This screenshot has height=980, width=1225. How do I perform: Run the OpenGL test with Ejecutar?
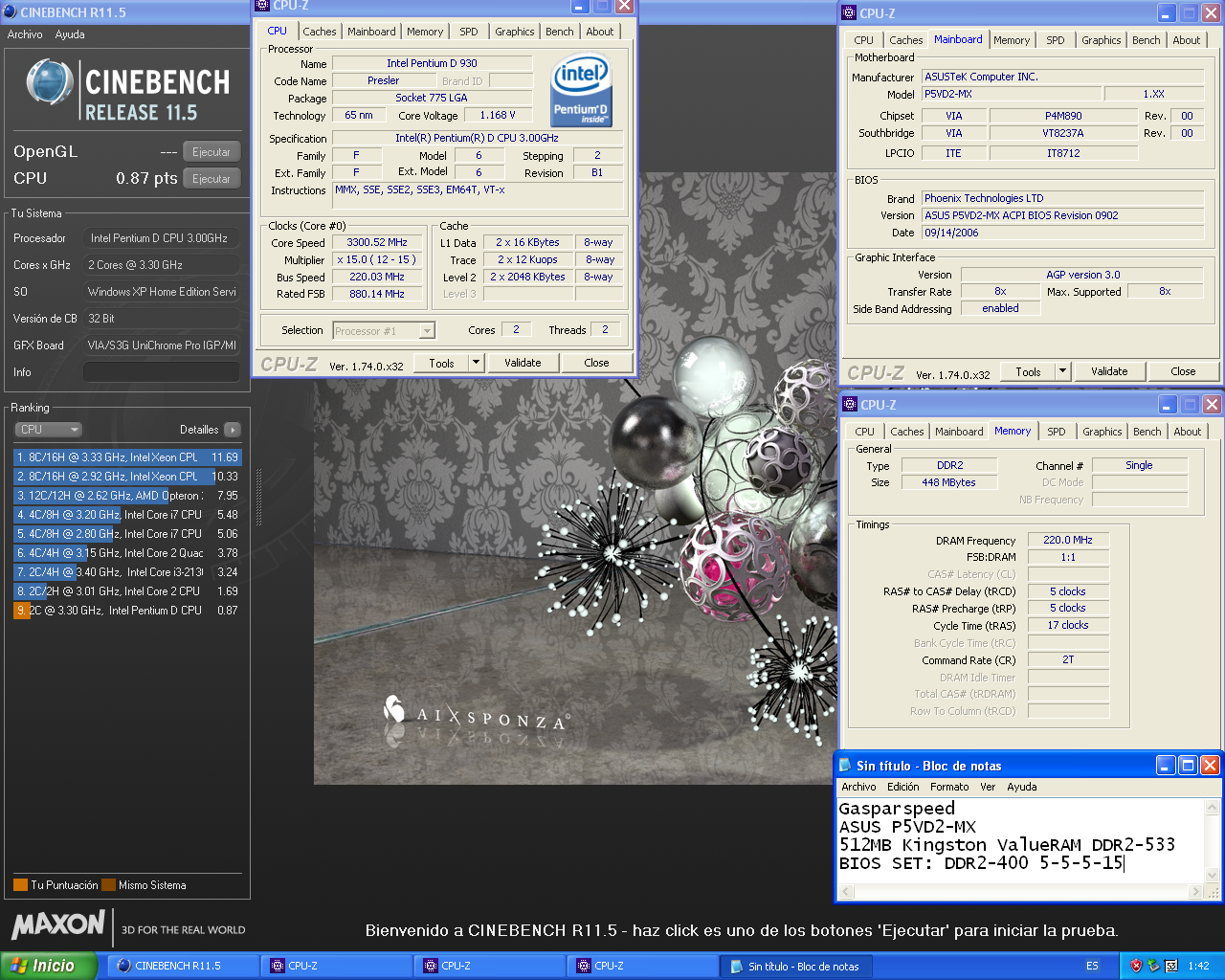(x=212, y=152)
